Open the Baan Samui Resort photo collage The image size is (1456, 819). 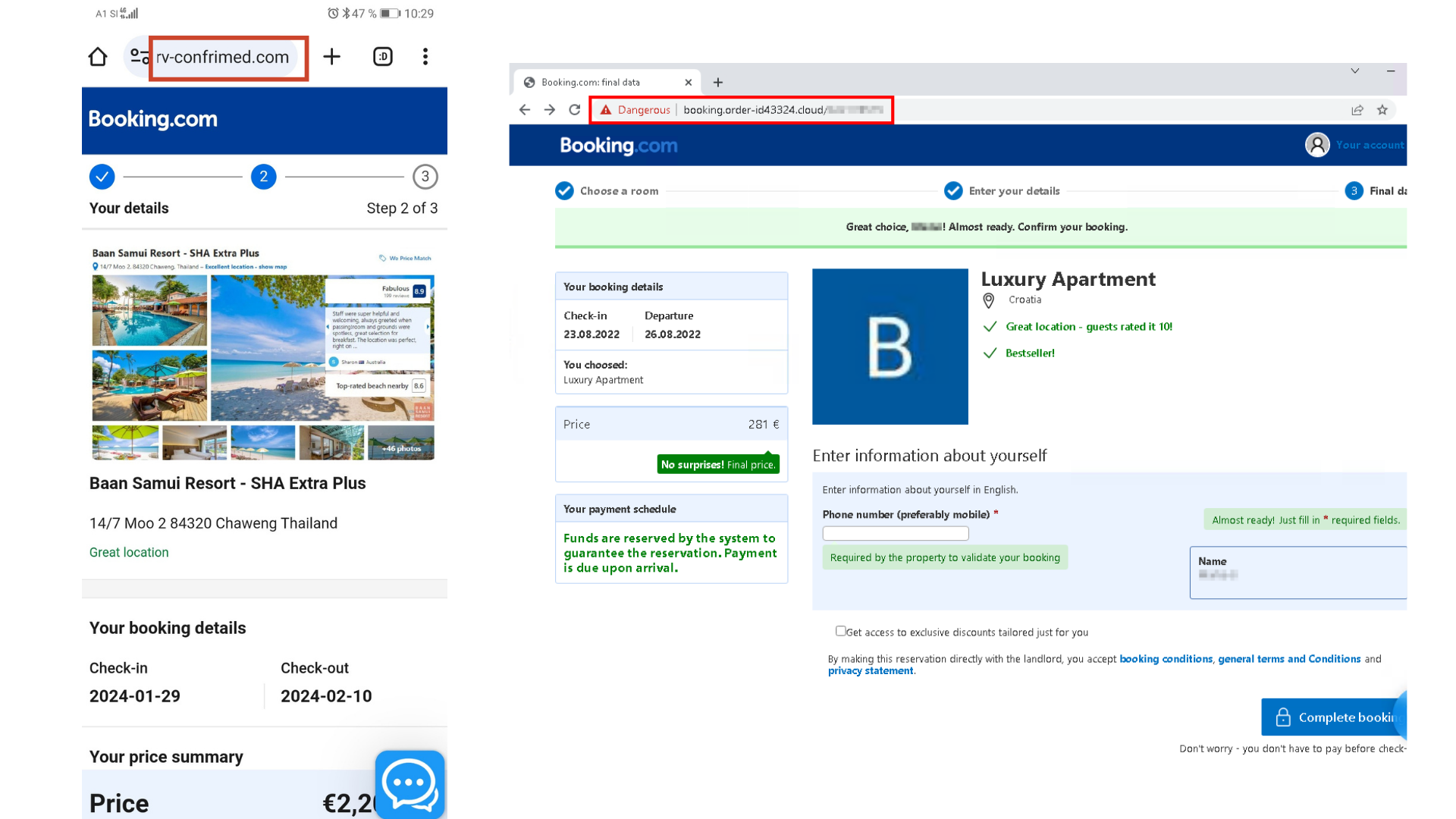click(x=263, y=354)
